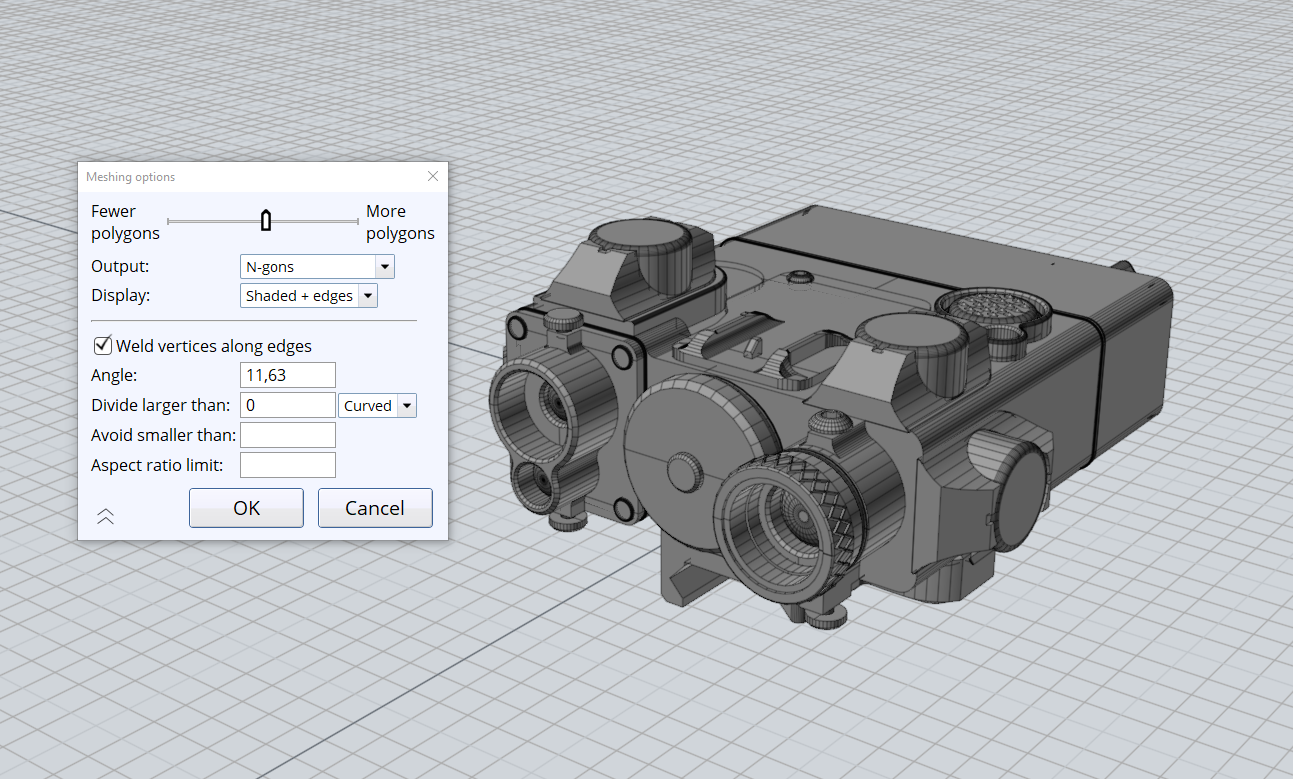Open the Curved divide mode dropdown
This screenshot has width=1293, height=779.
pos(406,406)
